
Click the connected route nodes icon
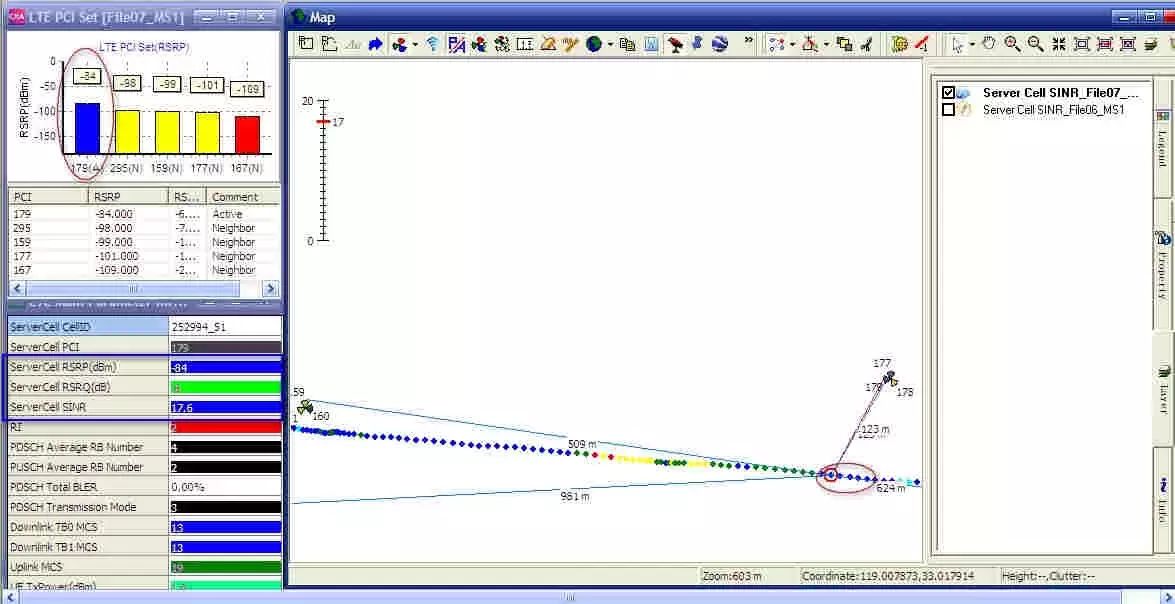776,44
